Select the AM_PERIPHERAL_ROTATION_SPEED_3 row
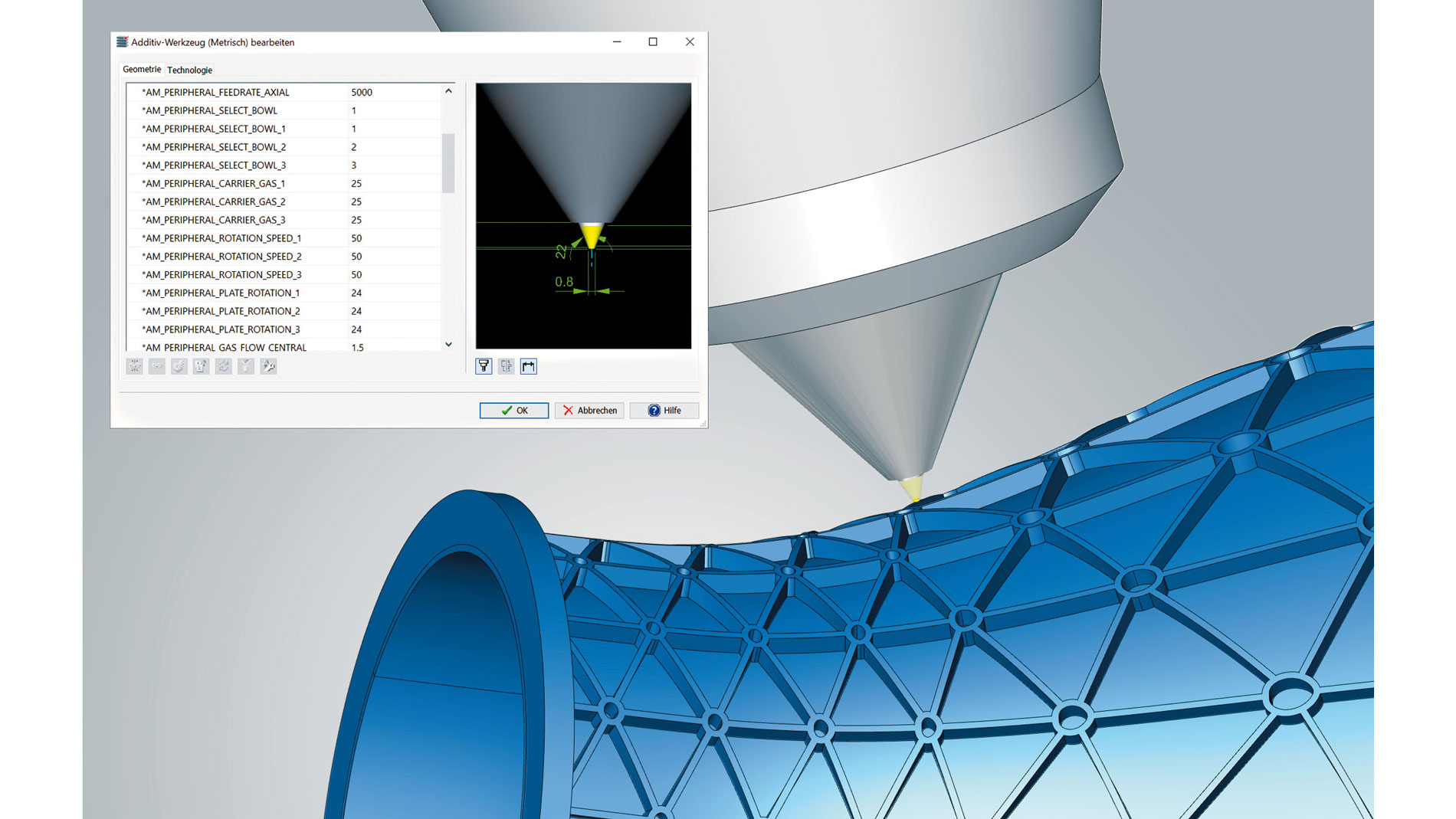This screenshot has height=819, width=1456. [x=284, y=275]
